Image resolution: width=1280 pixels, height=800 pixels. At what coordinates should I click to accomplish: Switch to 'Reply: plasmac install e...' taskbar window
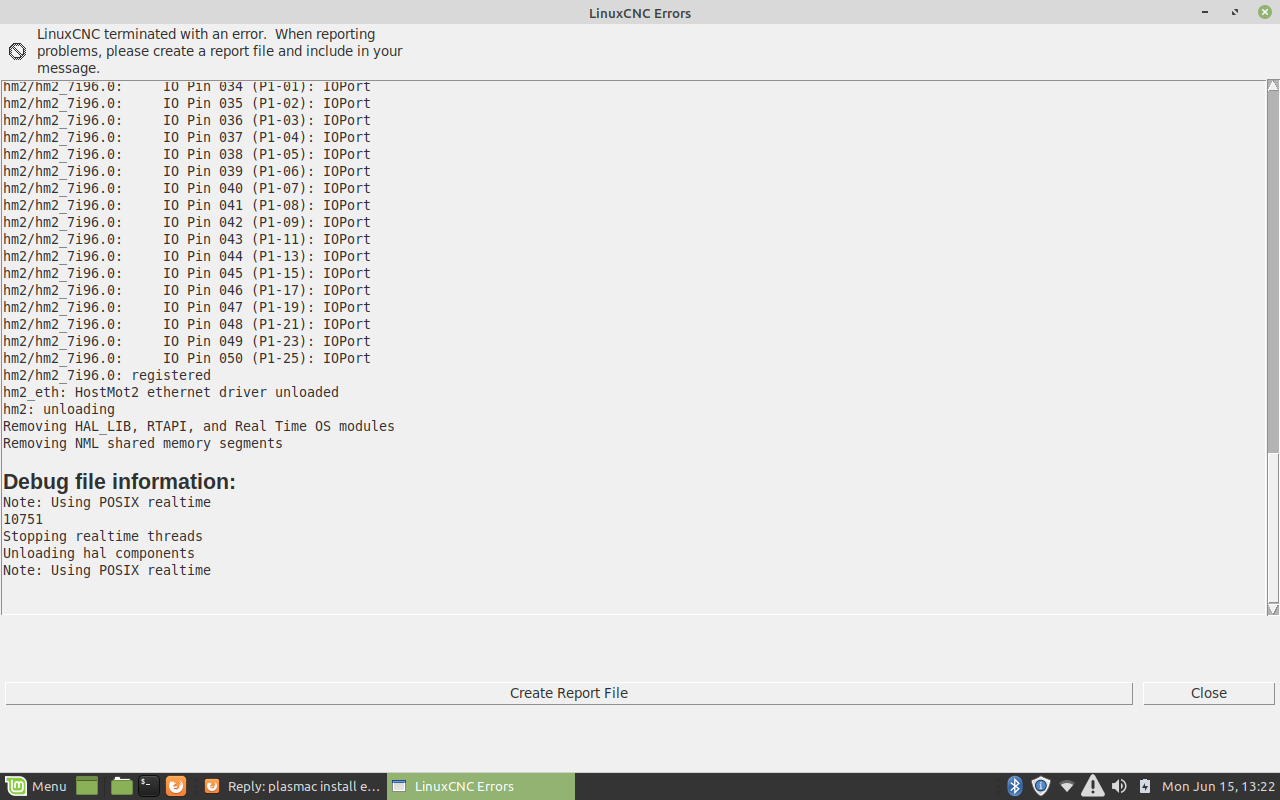[293, 786]
